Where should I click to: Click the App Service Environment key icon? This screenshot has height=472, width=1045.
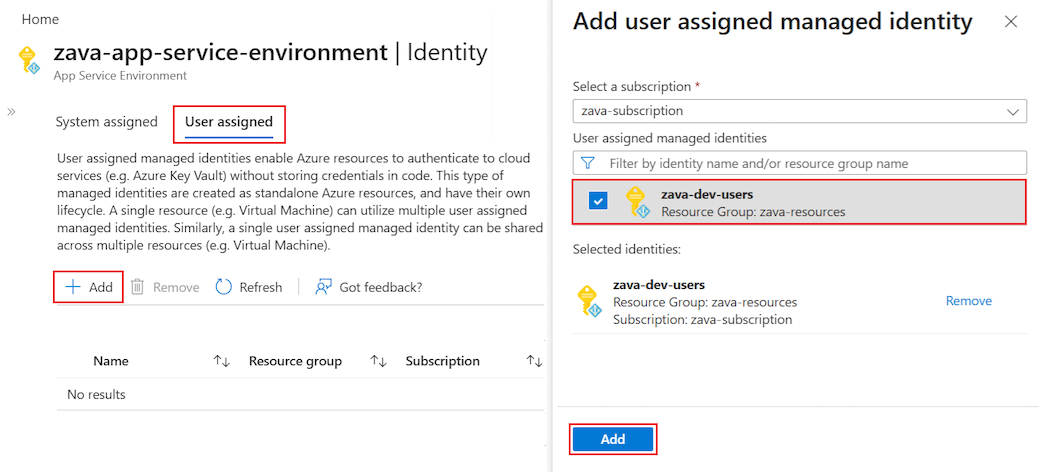point(30,60)
